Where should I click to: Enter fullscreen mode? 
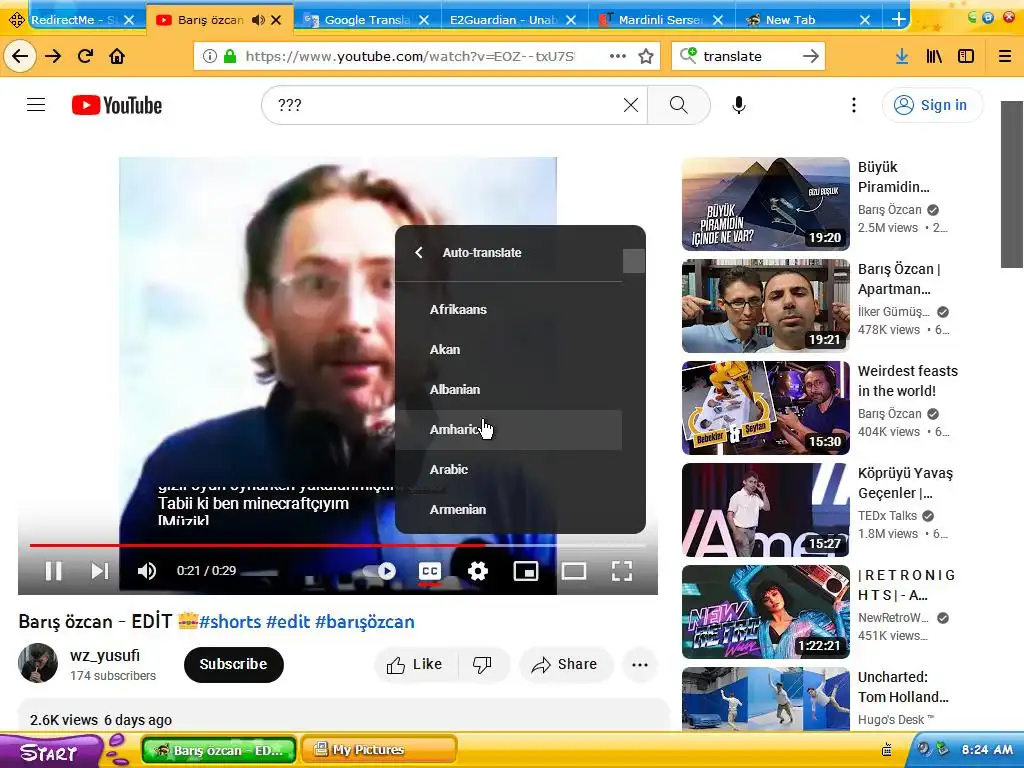pos(622,571)
